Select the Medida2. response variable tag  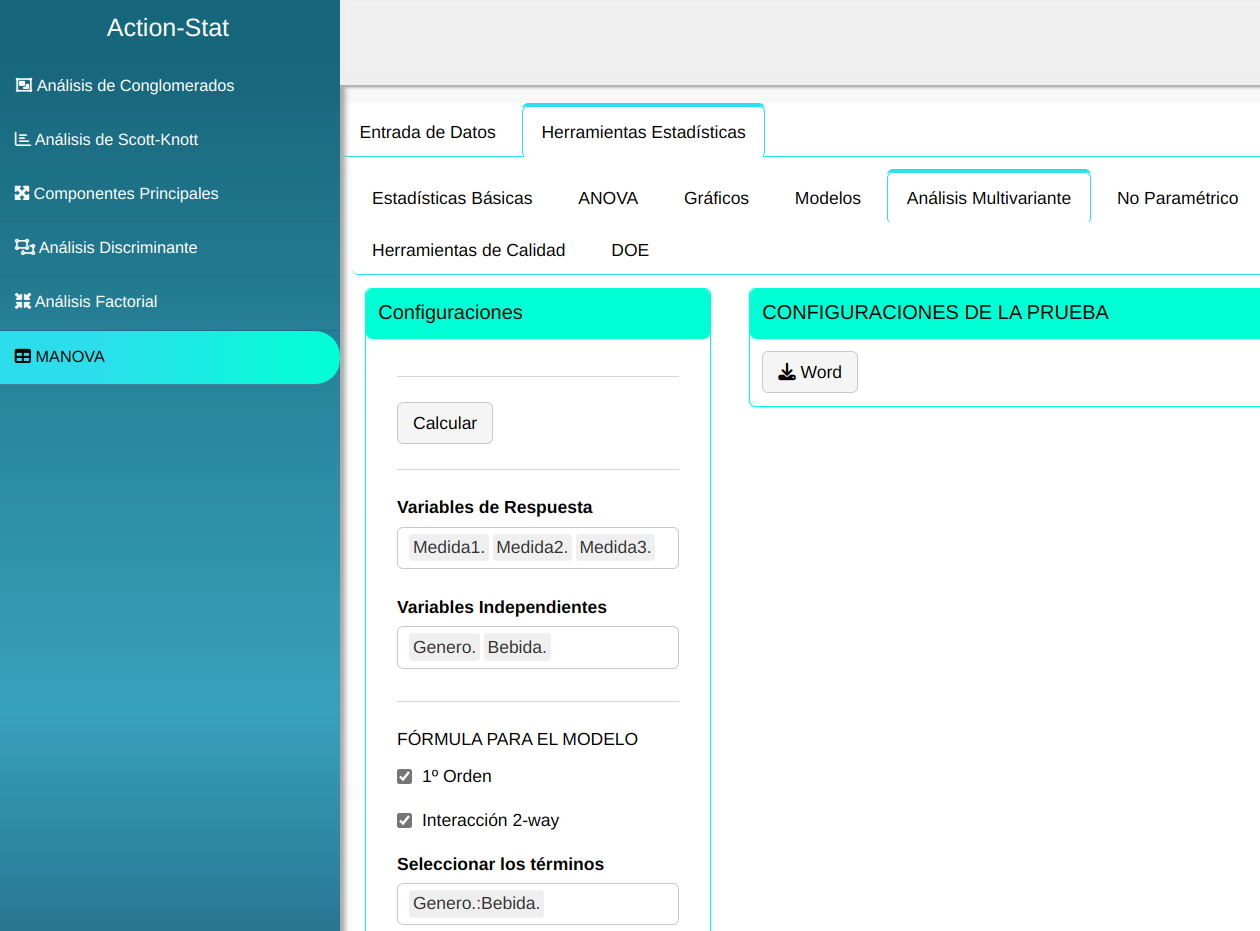click(x=532, y=548)
